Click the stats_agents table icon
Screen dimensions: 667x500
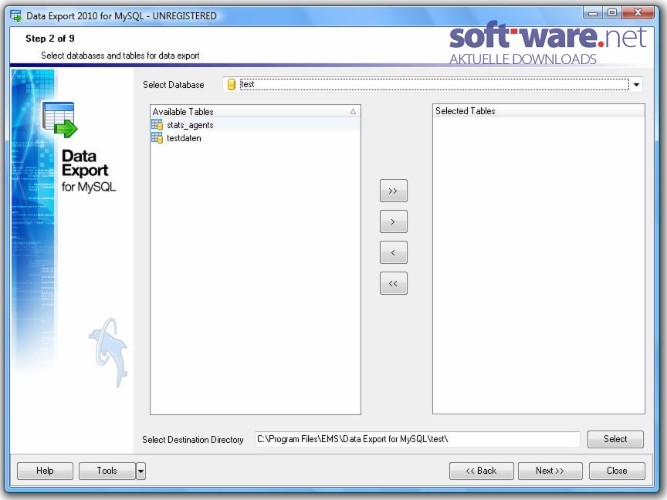tap(157, 125)
